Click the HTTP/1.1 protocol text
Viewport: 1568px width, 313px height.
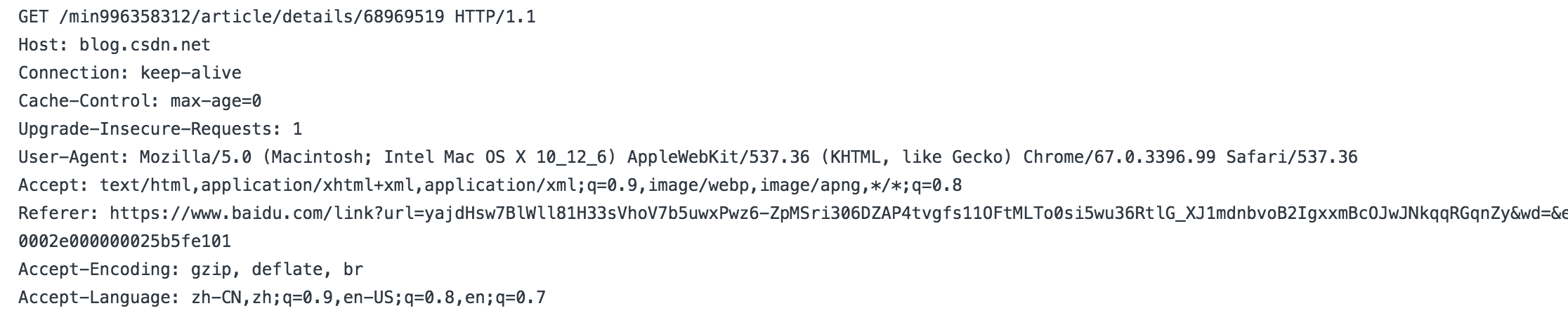coord(495,17)
